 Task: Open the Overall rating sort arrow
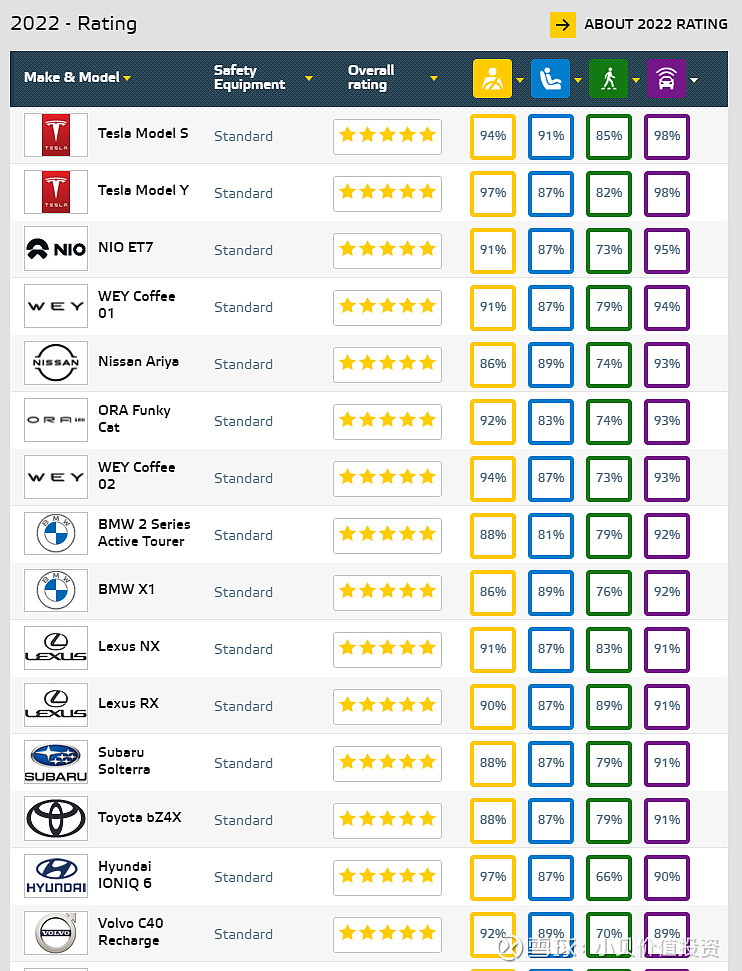pyautogui.click(x=434, y=78)
